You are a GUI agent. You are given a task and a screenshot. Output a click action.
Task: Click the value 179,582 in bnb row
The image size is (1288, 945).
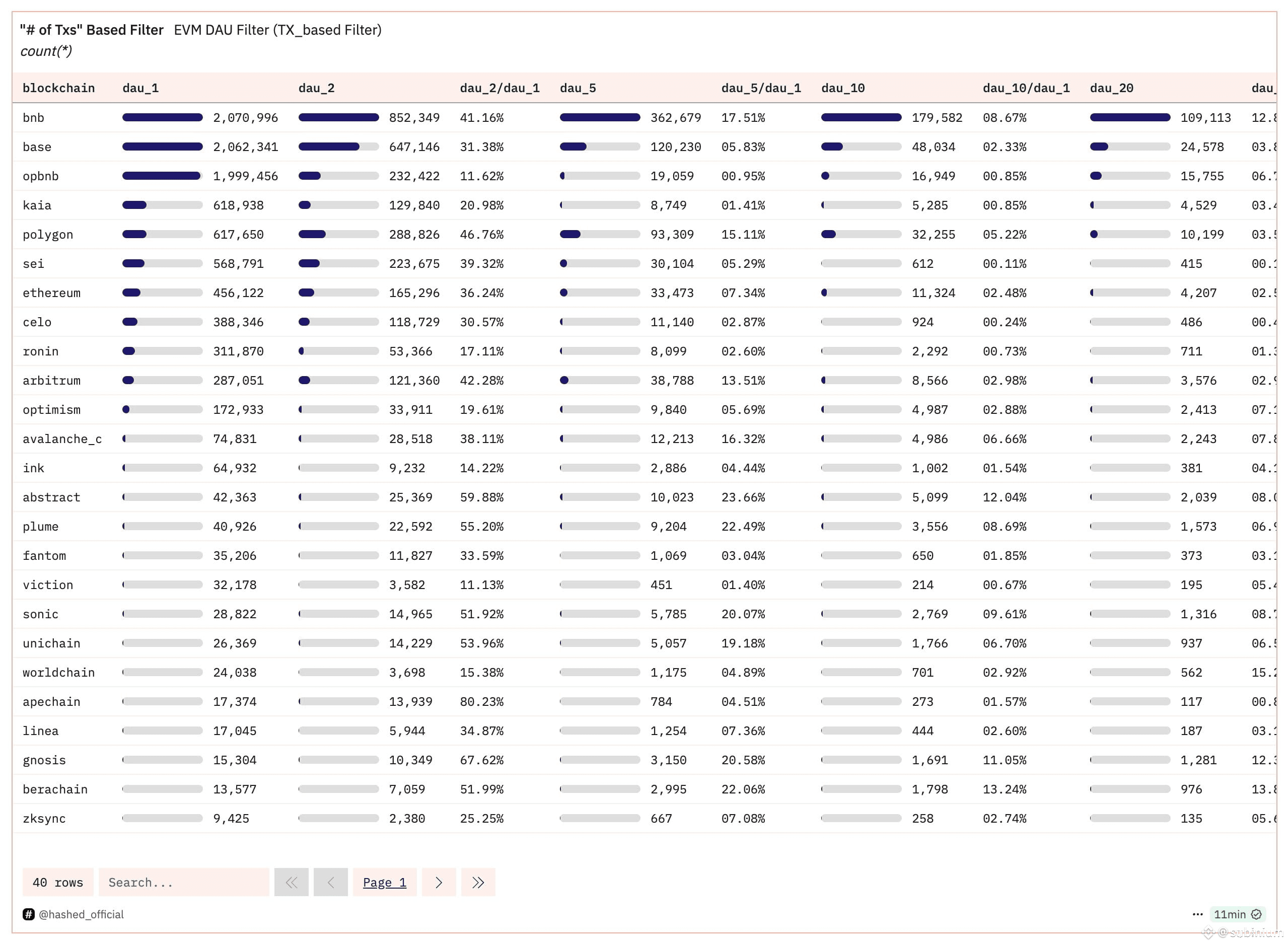(937, 117)
